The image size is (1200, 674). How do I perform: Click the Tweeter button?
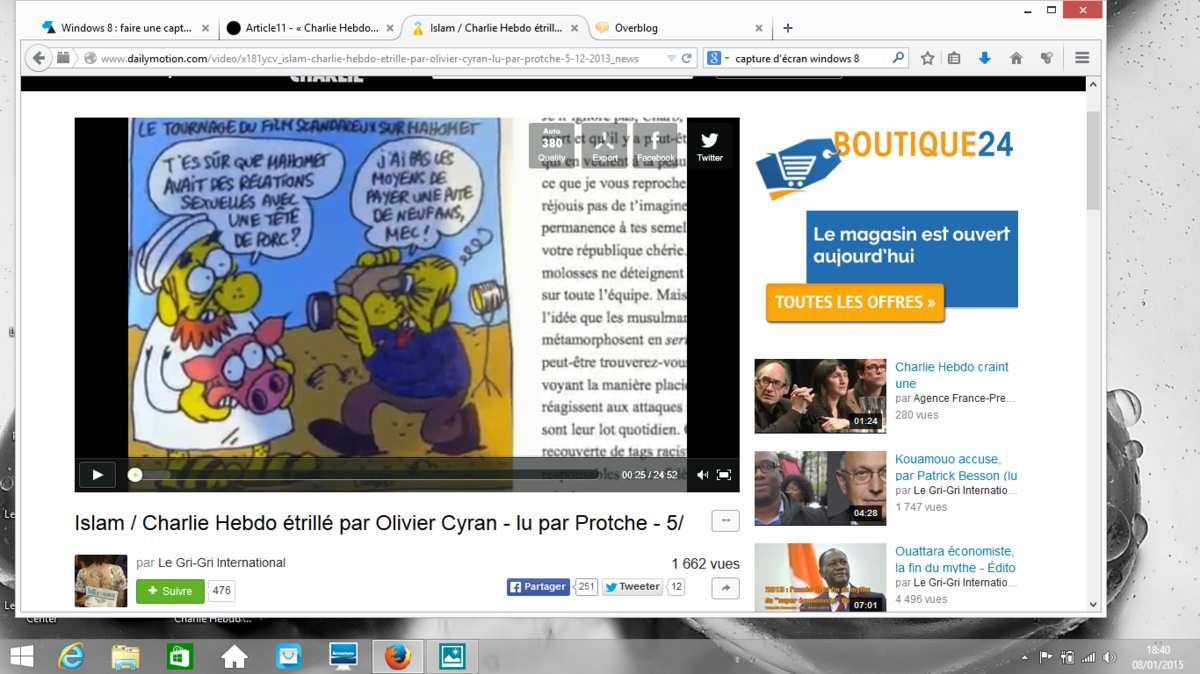[632, 587]
